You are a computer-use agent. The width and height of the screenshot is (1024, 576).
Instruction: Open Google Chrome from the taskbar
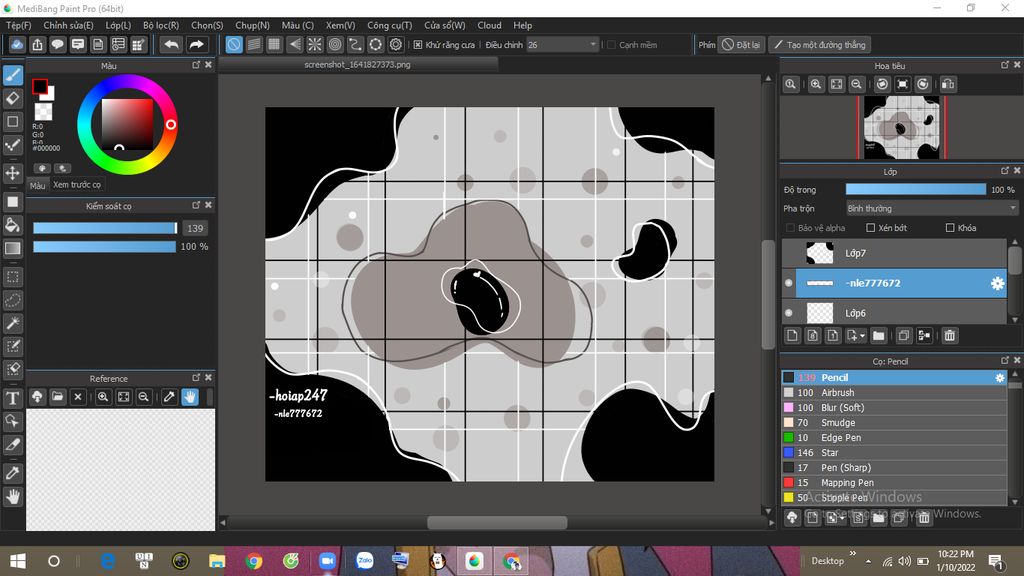254,561
